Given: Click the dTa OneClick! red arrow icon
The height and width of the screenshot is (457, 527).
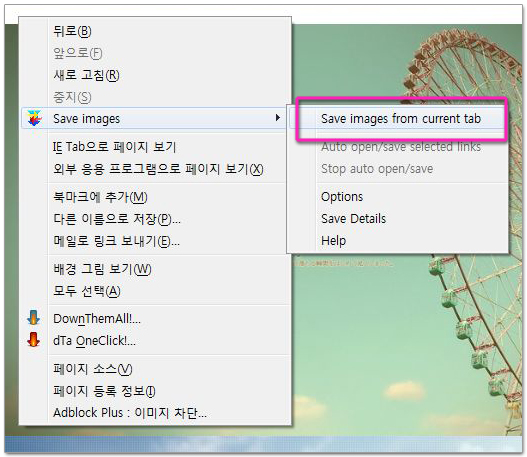Looking at the screenshot, I should [34, 340].
